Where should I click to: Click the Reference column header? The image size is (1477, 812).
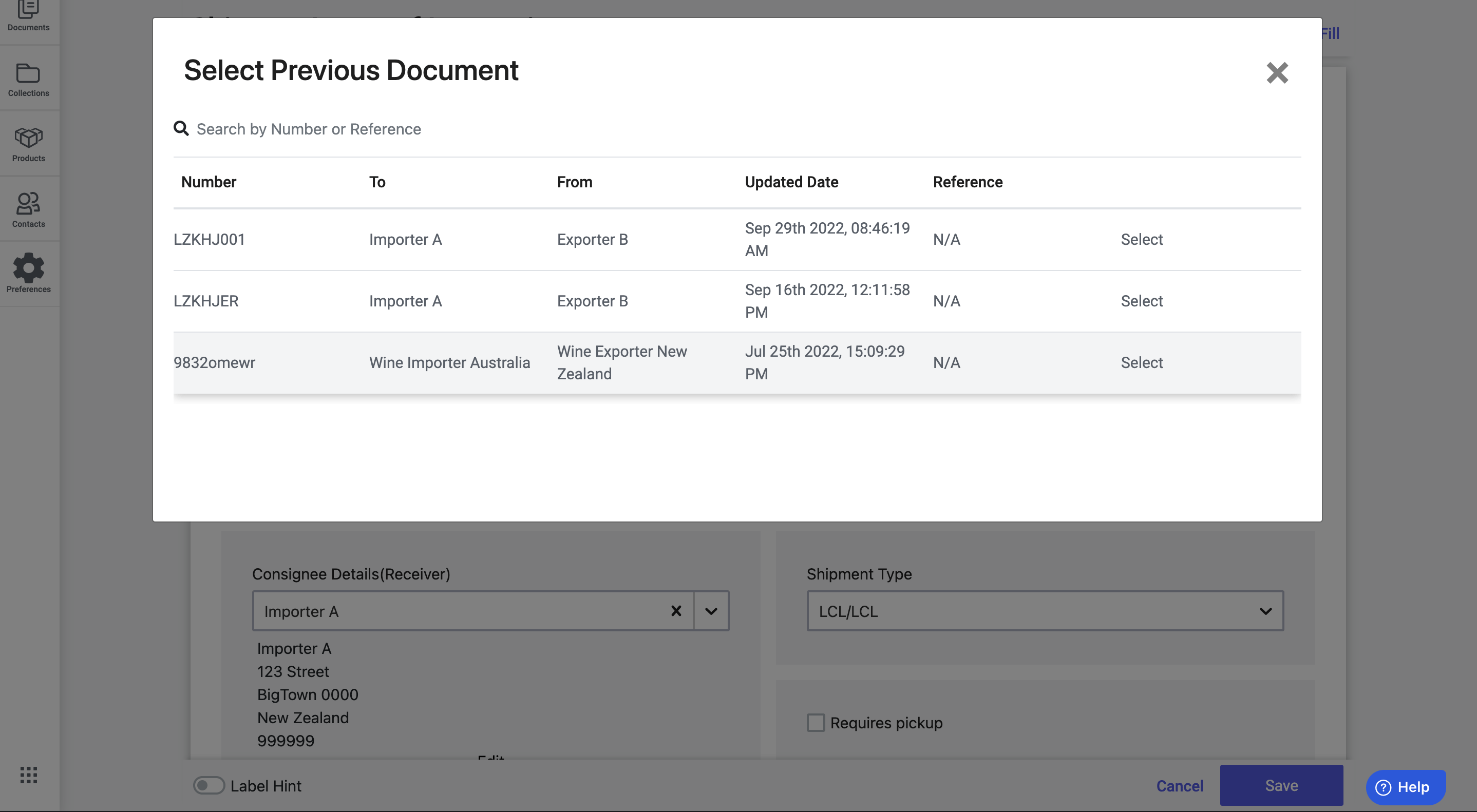click(x=967, y=182)
